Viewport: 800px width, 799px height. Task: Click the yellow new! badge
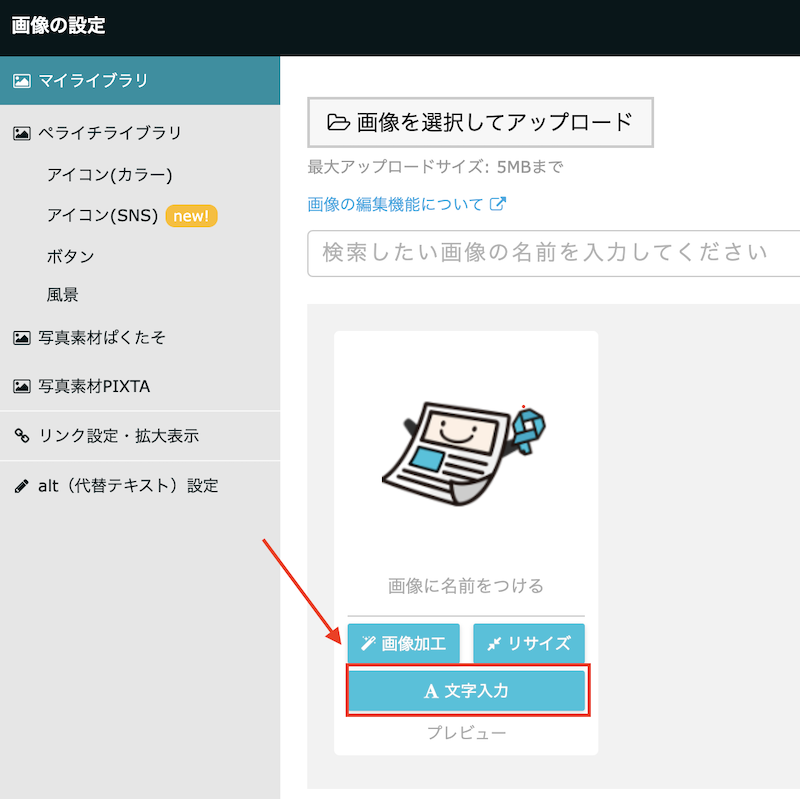[x=191, y=215]
